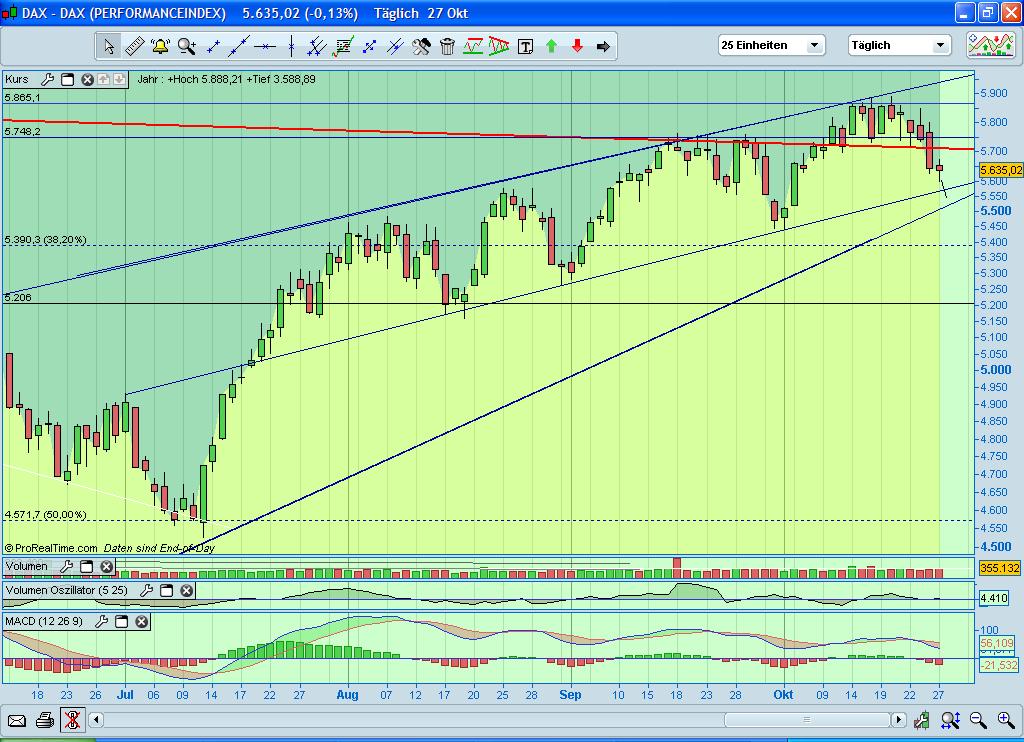Open wrench settings for Volumen panel
Viewport: 1024px width, 742px height.
(66, 567)
